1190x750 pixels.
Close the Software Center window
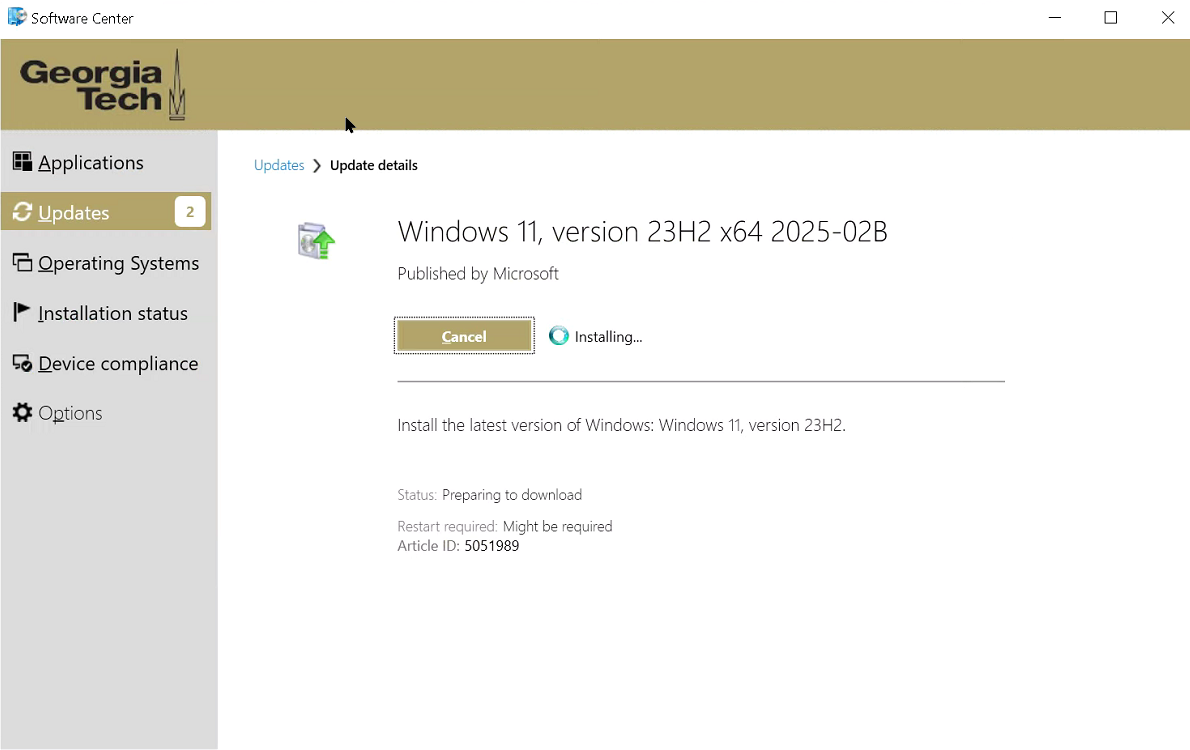(x=1167, y=17)
